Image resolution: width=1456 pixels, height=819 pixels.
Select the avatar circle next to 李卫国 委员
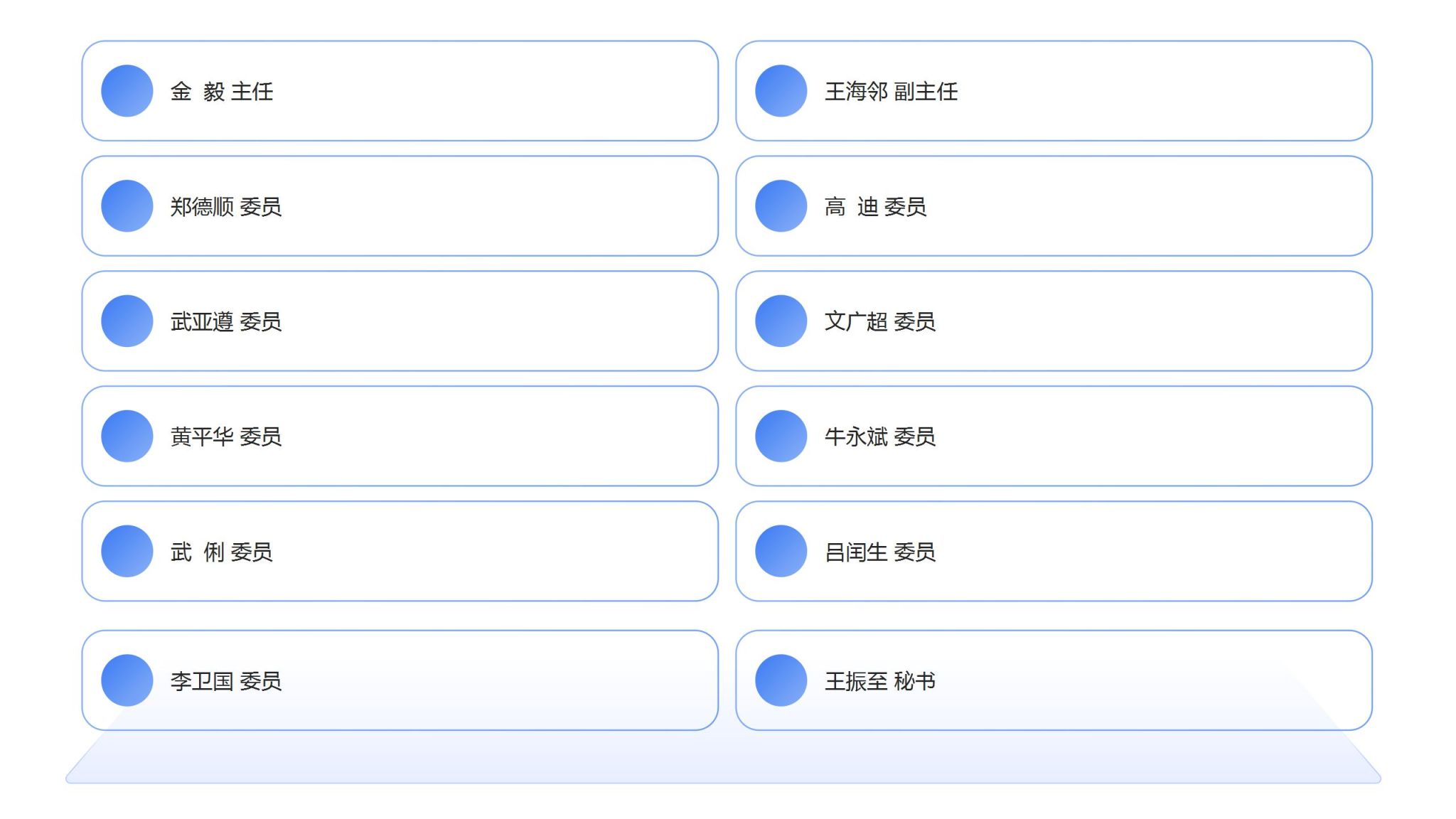127,680
